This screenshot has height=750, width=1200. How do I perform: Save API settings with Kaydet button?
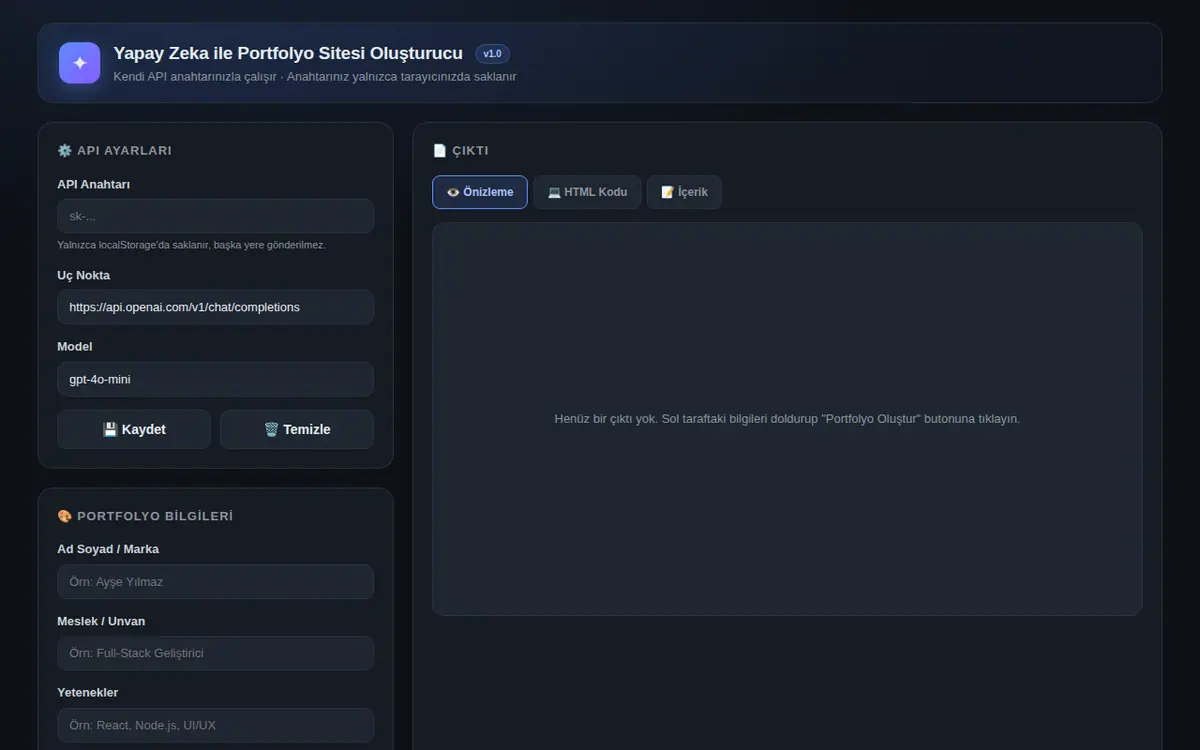click(134, 429)
